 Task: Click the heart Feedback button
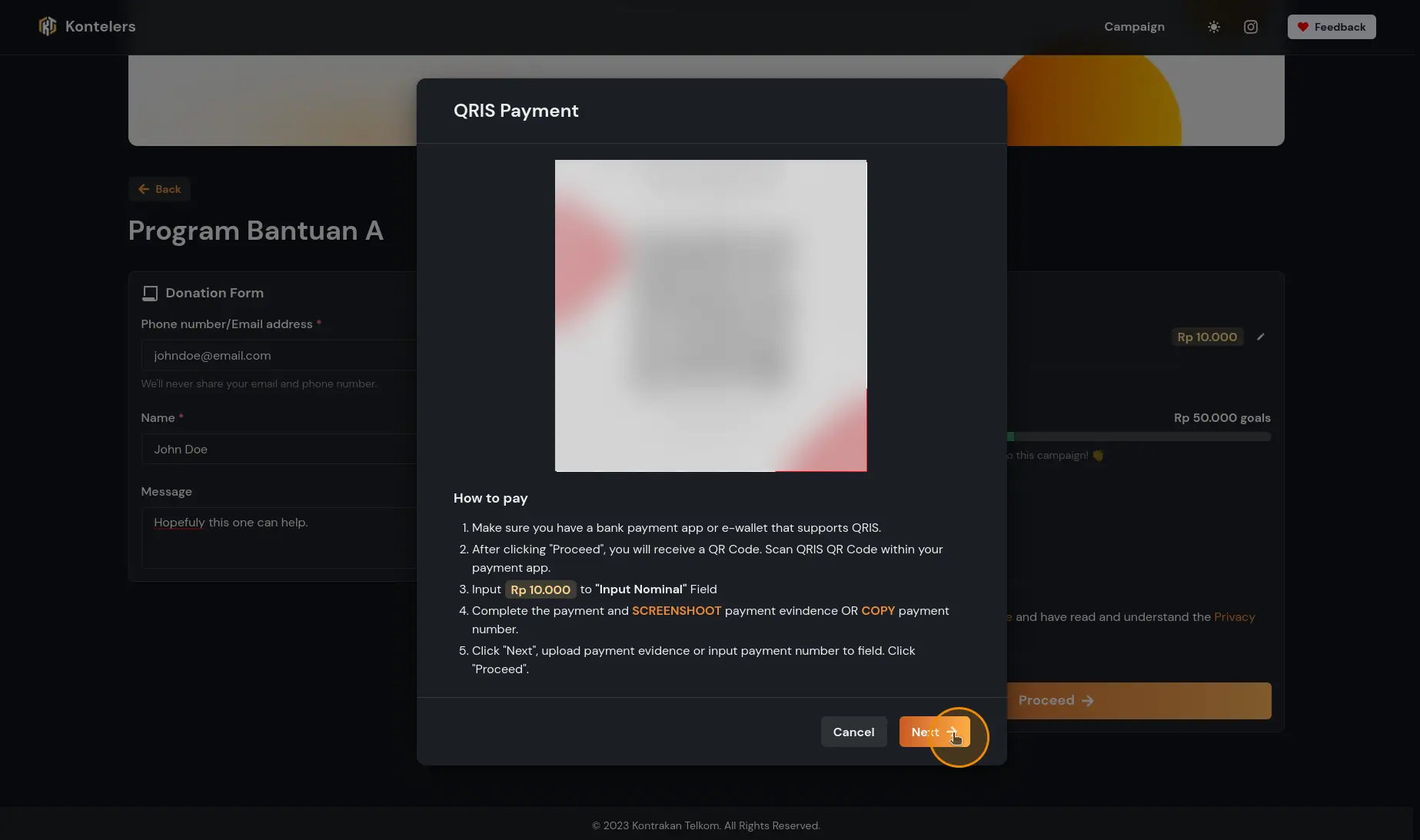tap(1332, 27)
